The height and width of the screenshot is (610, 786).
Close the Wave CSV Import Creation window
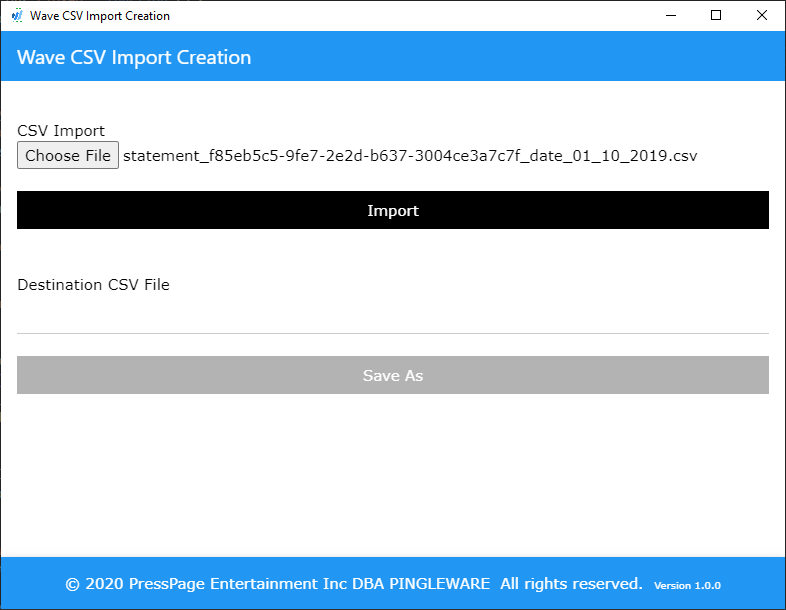762,15
